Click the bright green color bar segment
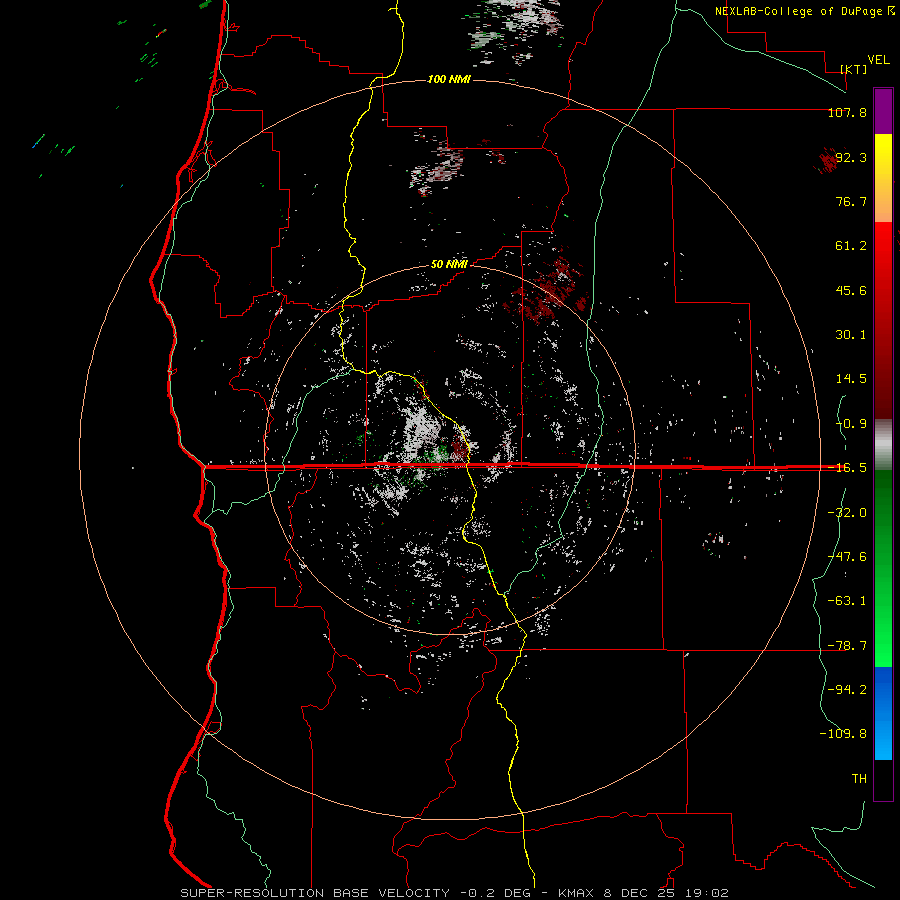This screenshot has height=900, width=900. click(883, 568)
